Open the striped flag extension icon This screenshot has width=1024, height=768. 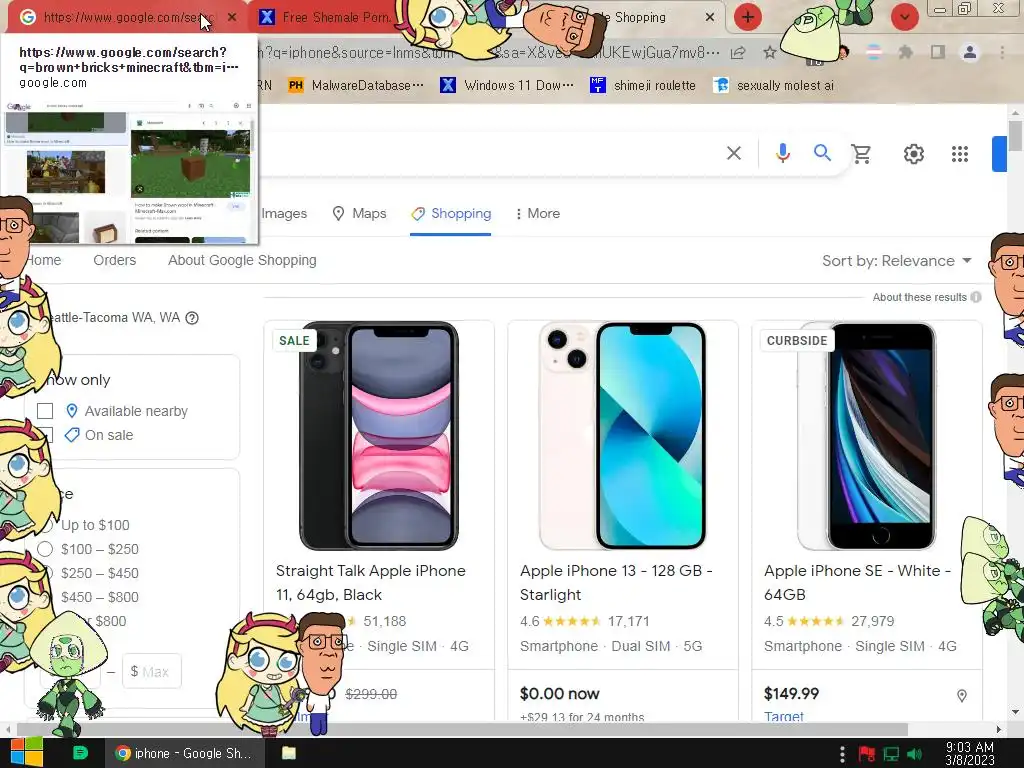[x=874, y=53]
